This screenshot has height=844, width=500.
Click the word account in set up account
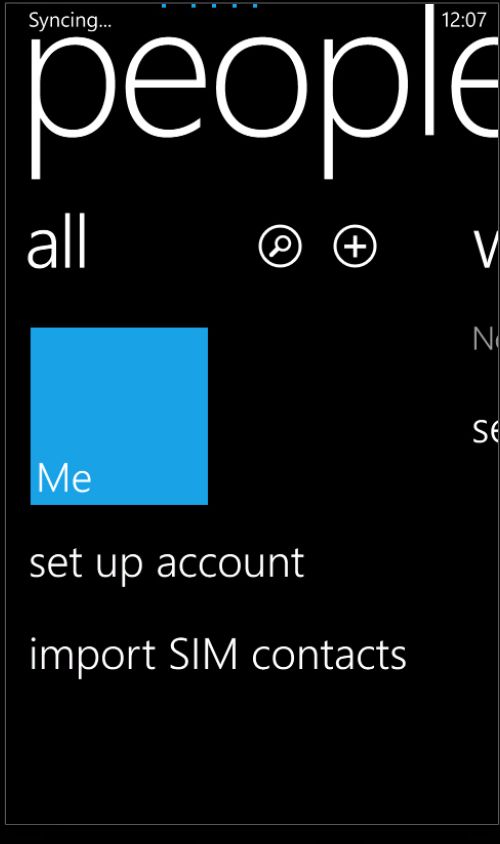click(230, 564)
